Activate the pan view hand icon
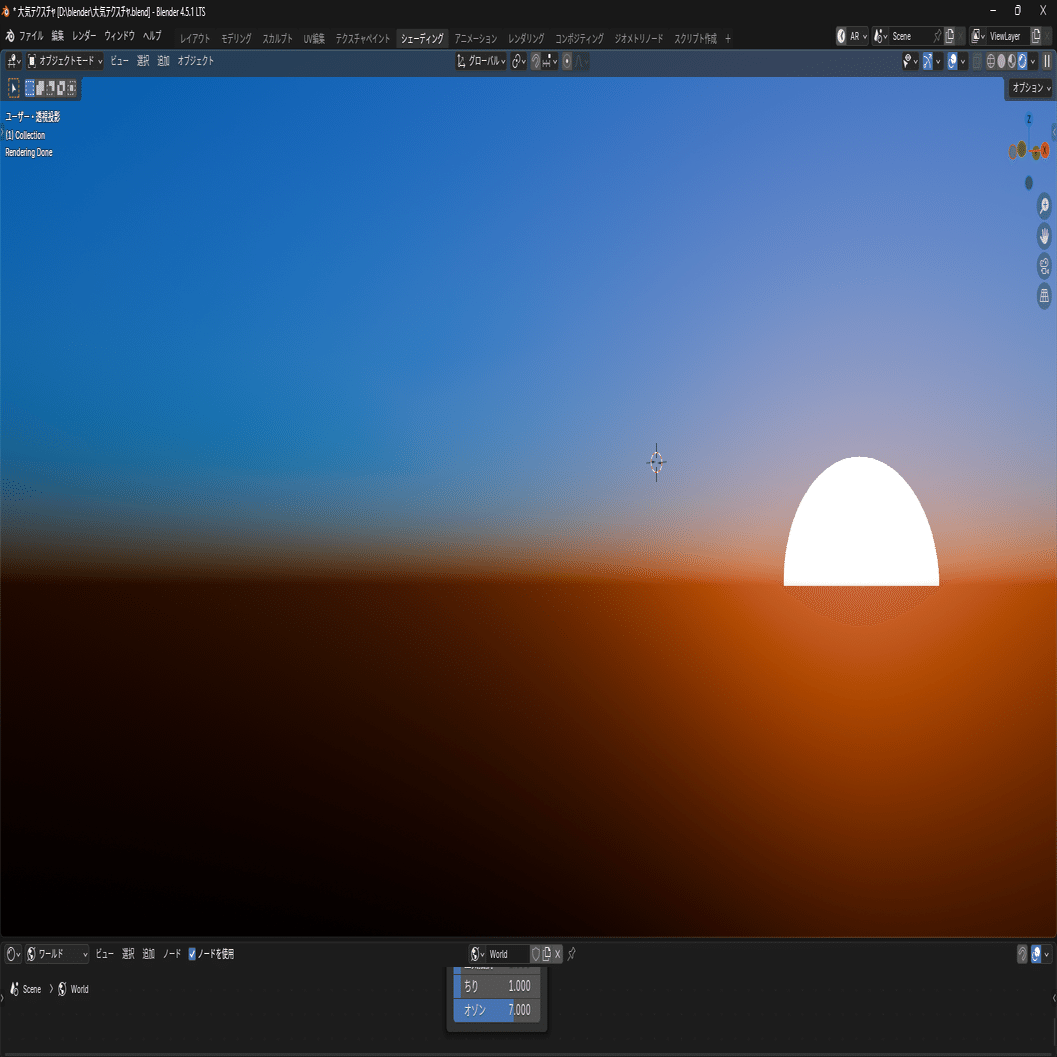 point(1044,235)
